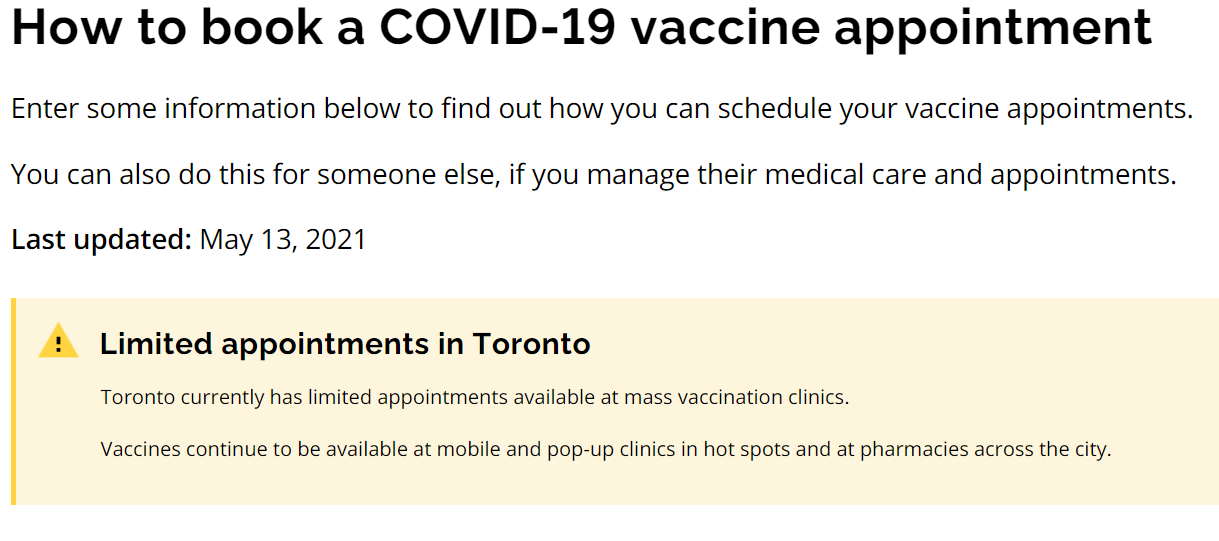Click the yellow warning triangle icon
The width and height of the screenshot is (1219, 541).
[x=58, y=342]
